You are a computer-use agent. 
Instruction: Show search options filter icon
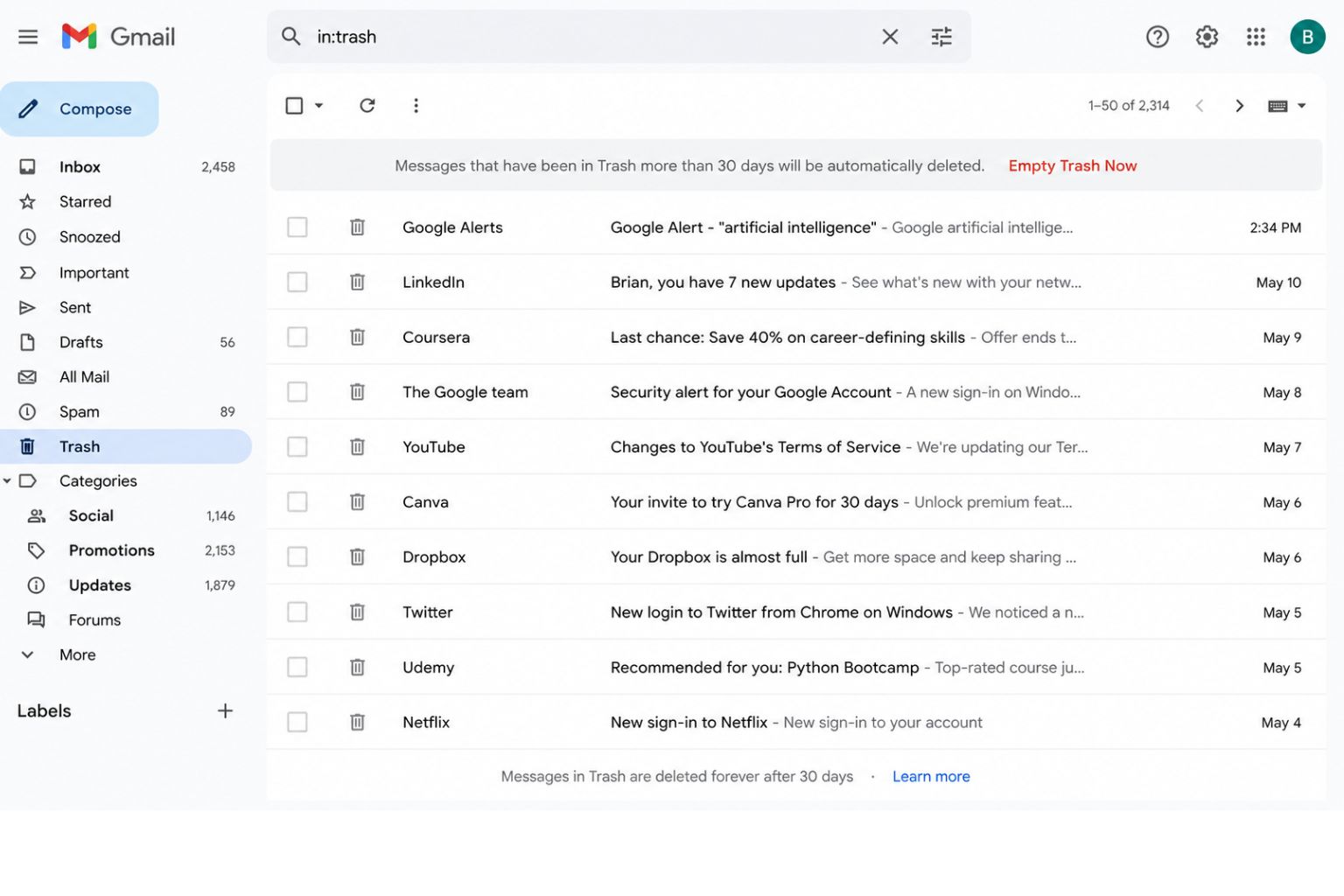coord(941,37)
